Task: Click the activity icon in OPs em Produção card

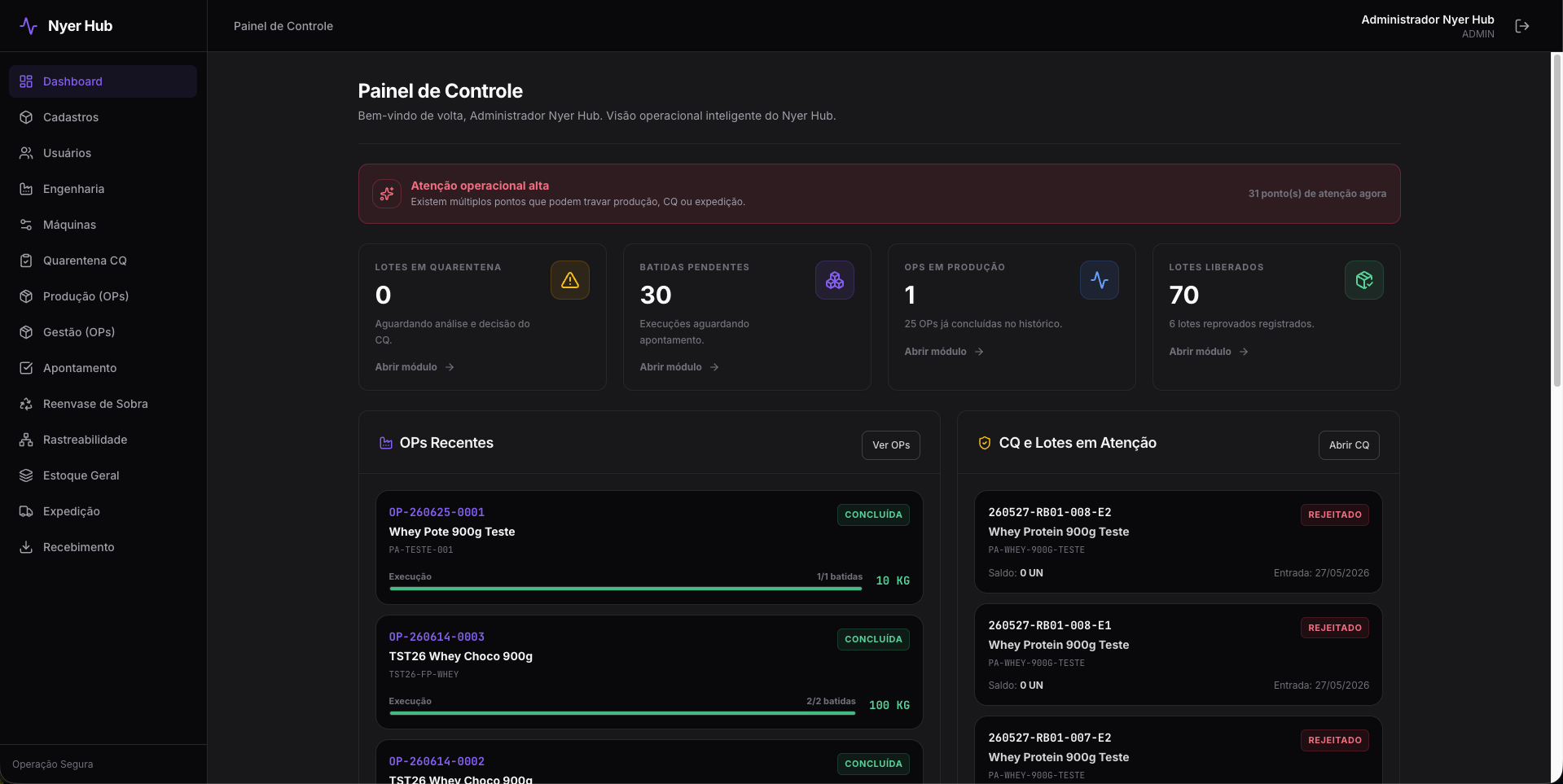Action: (x=1100, y=280)
